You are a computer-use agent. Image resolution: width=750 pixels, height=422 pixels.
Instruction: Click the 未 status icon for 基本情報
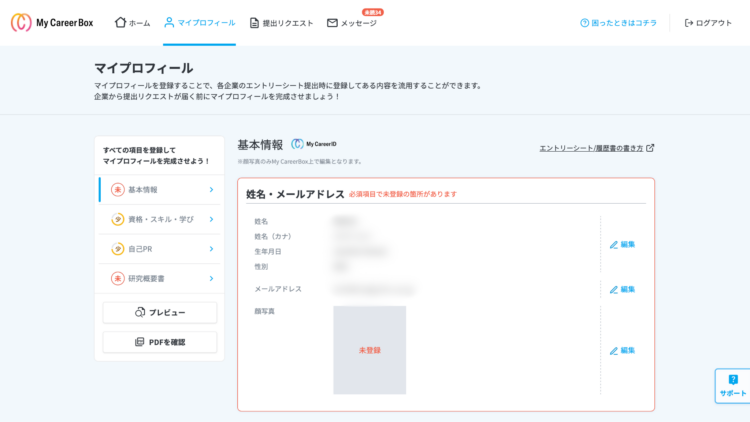coord(118,189)
